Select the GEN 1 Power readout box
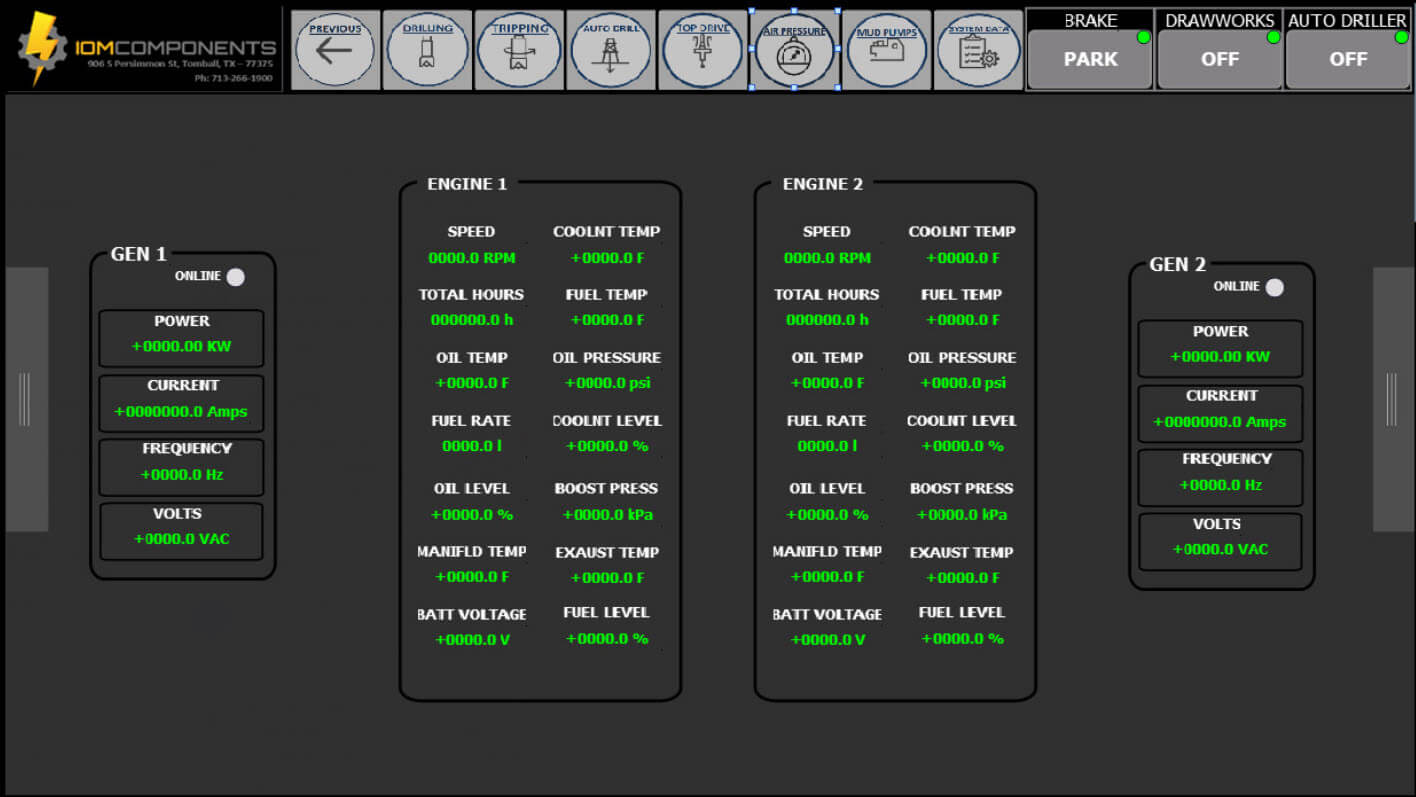1416x797 pixels. [x=181, y=338]
